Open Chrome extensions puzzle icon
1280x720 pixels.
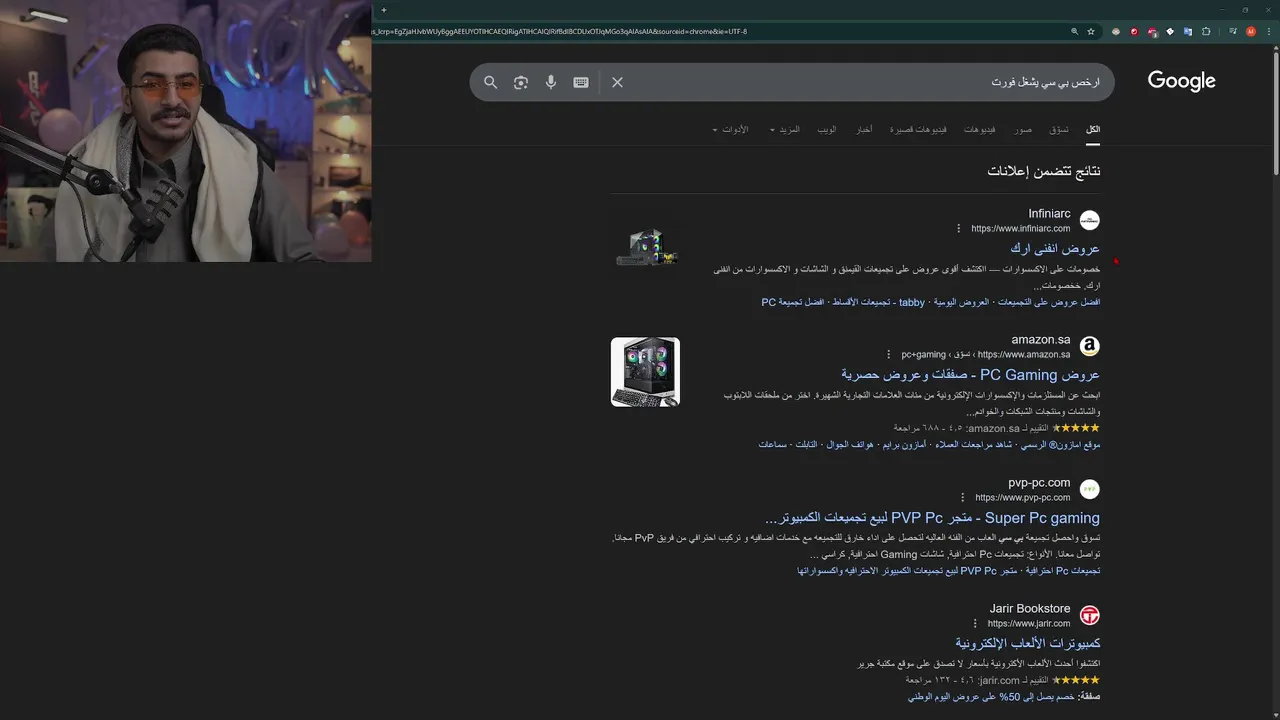pos(1206,31)
